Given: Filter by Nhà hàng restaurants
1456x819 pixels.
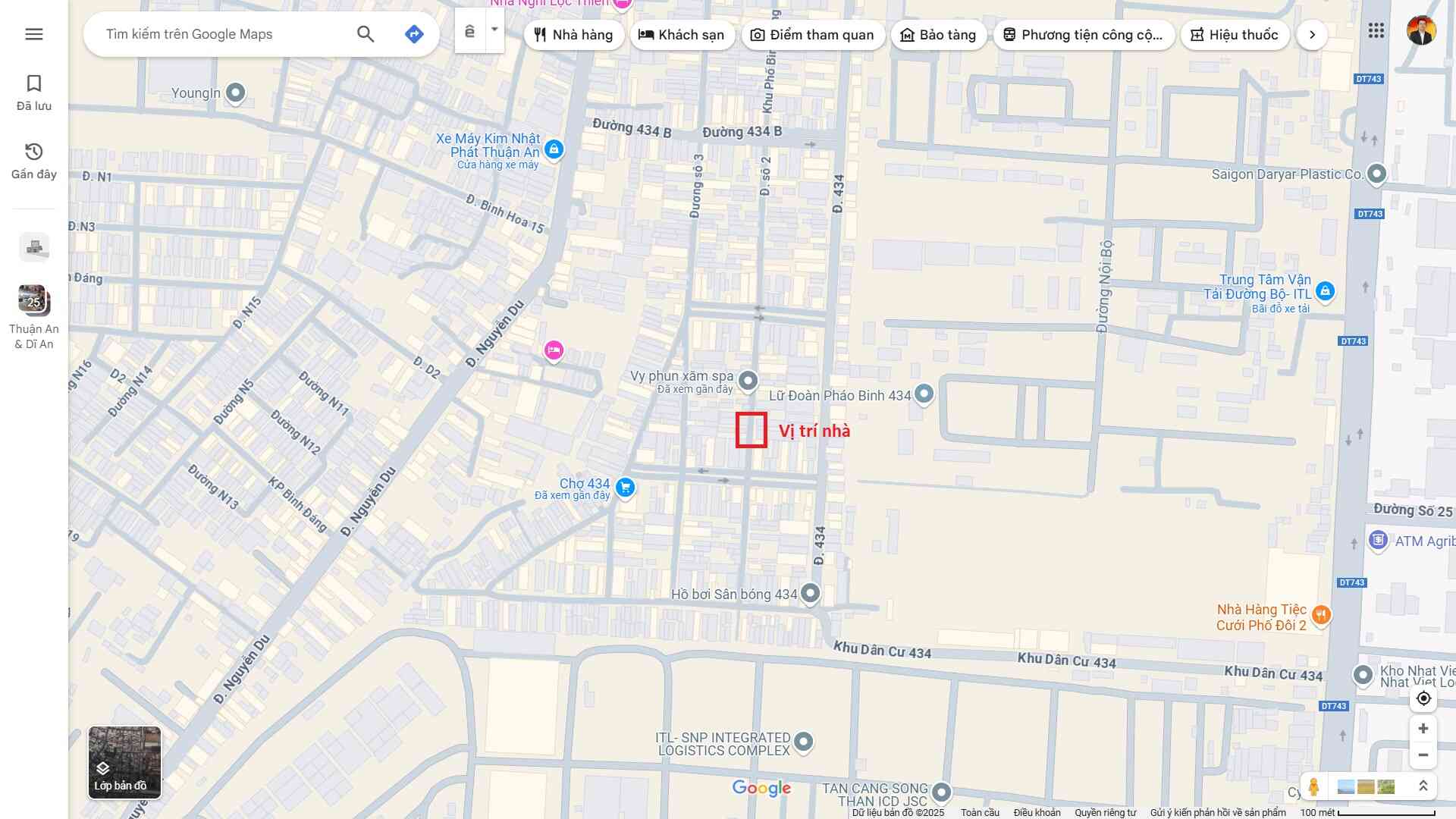Looking at the screenshot, I should coord(573,35).
